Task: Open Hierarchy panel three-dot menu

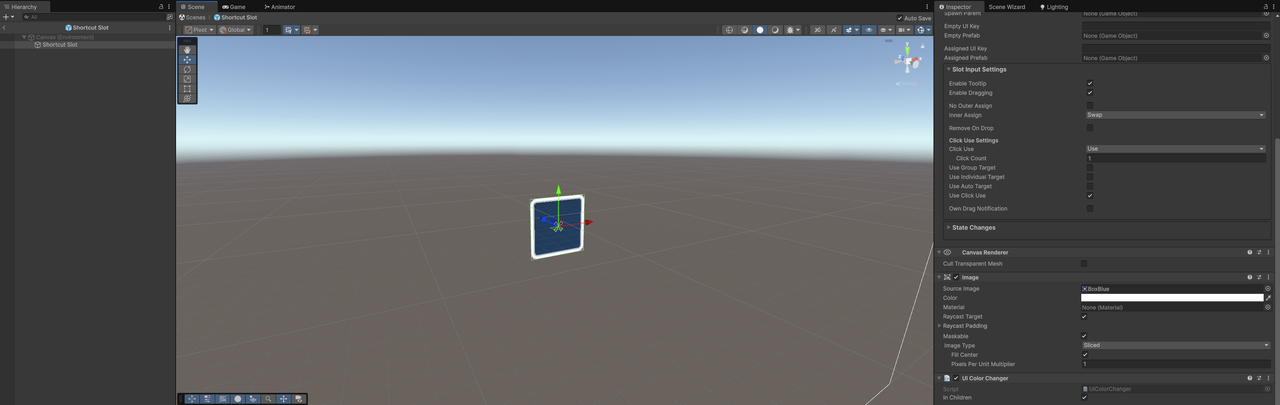Action: click(x=169, y=6)
